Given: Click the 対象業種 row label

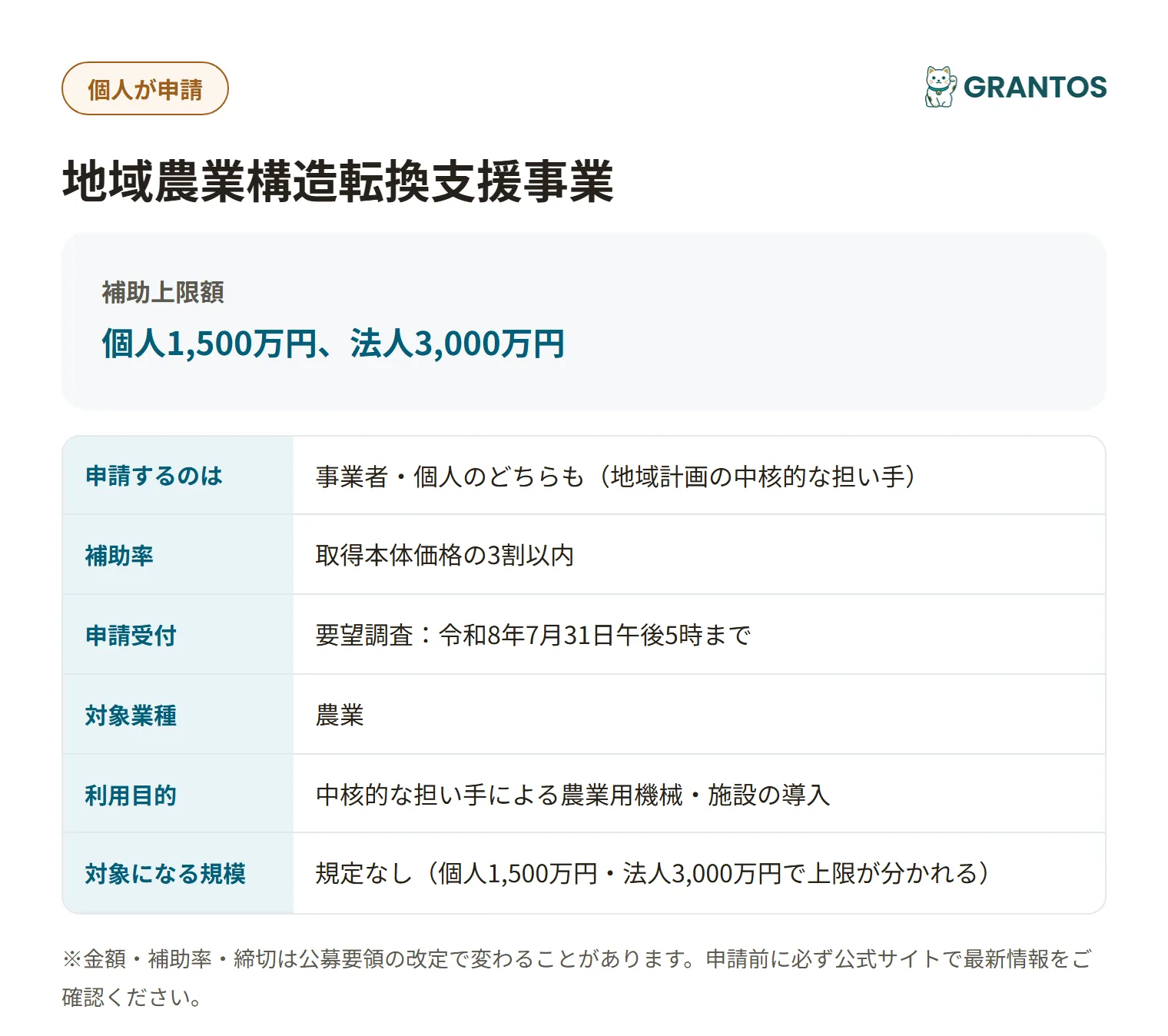Looking at the screenshot, I should pos(131,716).
